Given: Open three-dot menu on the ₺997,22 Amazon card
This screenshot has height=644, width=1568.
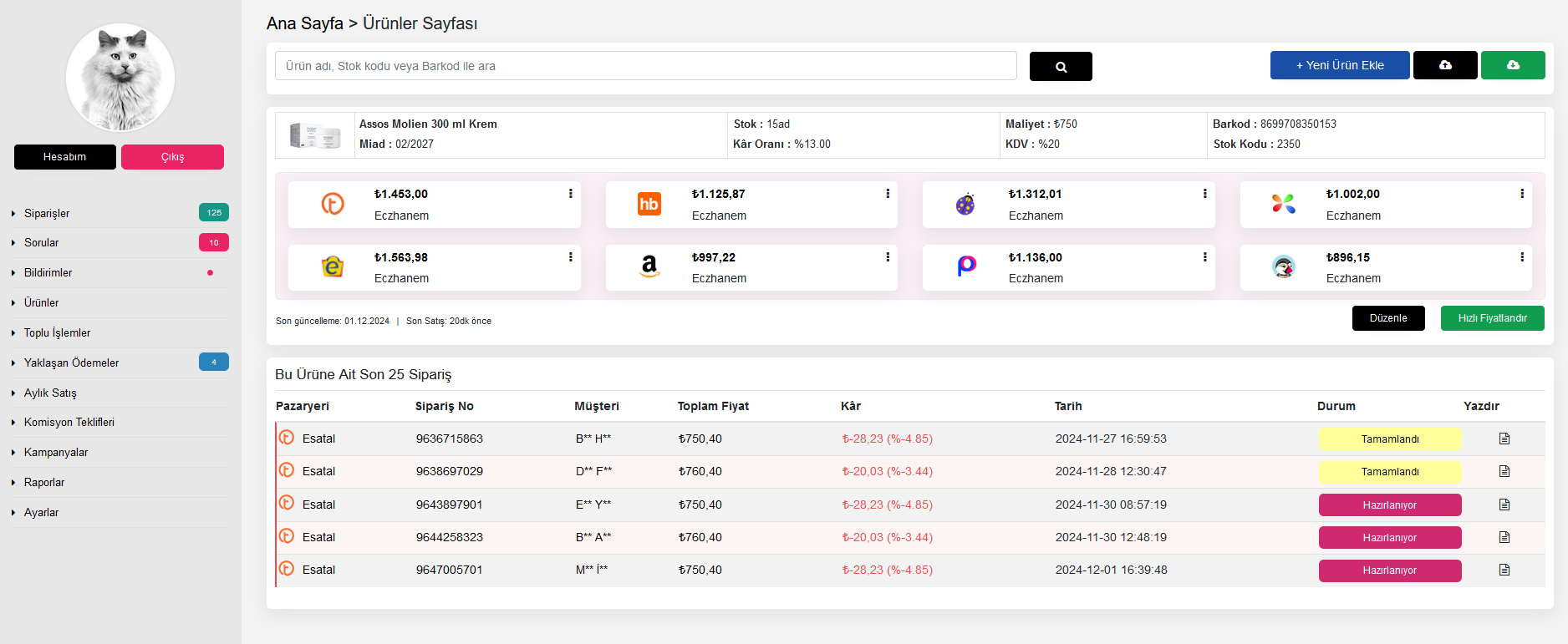Looking at the screenshot, I should click(887, 257).
